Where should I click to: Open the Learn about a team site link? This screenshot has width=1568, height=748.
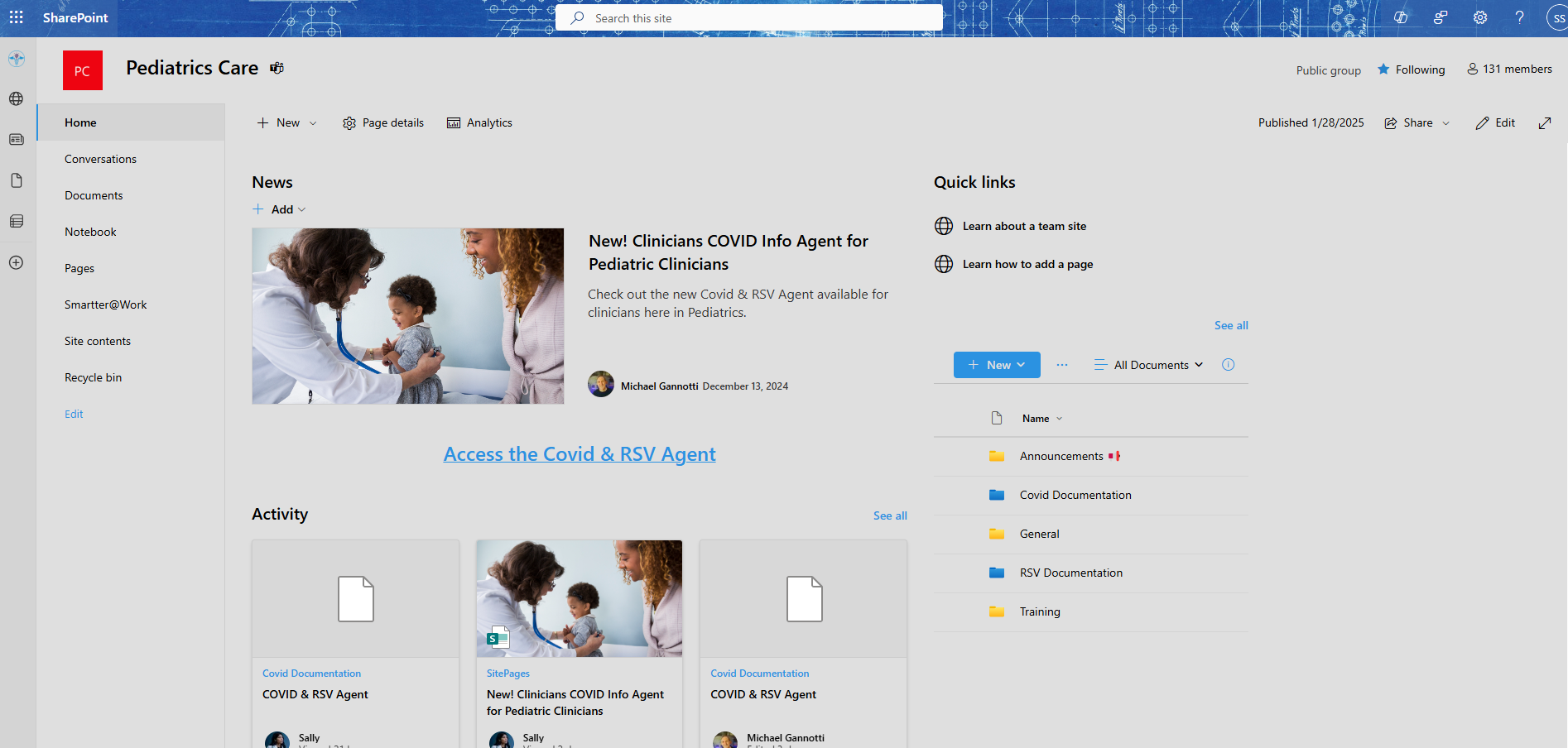[x=1024, y=226]
